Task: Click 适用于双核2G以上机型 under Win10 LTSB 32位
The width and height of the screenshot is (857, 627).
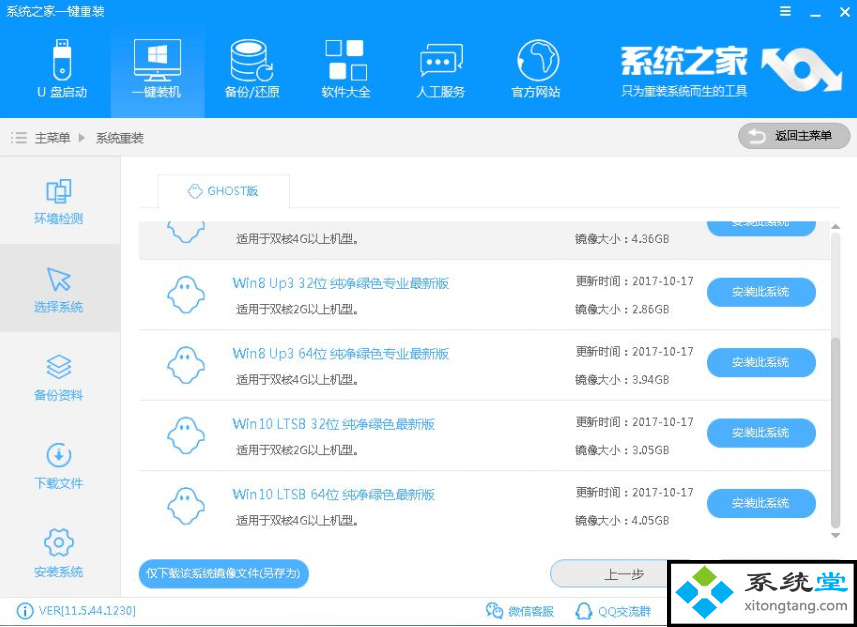Action: 297,450
